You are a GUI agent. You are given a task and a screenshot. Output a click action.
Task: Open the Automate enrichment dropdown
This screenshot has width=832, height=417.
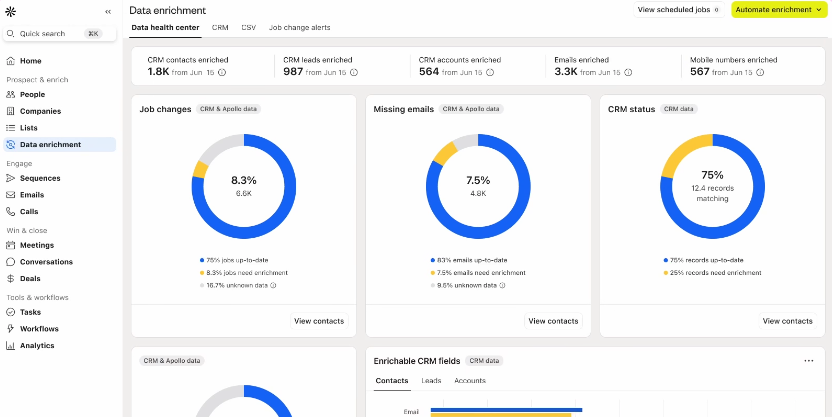click(779, 10)
